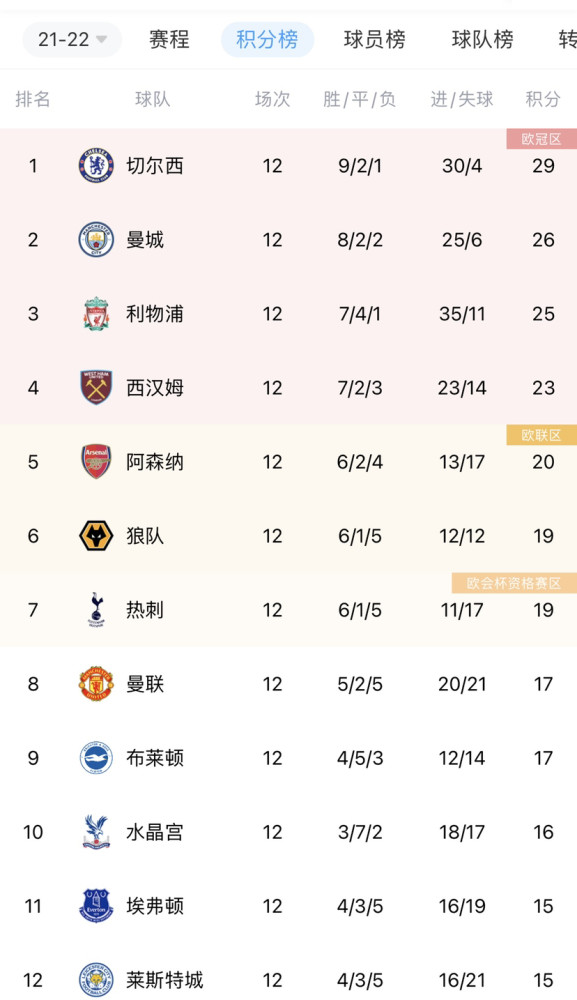
Task: Tap the Manchester City crest icon
Action: point(96,240)
